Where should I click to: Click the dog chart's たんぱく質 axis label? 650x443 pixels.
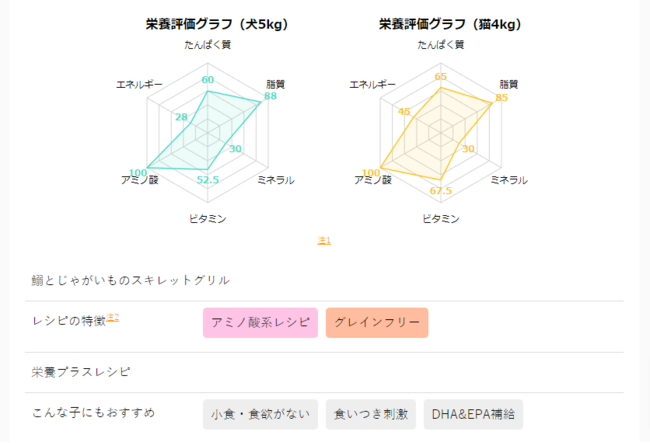point(207,45)
